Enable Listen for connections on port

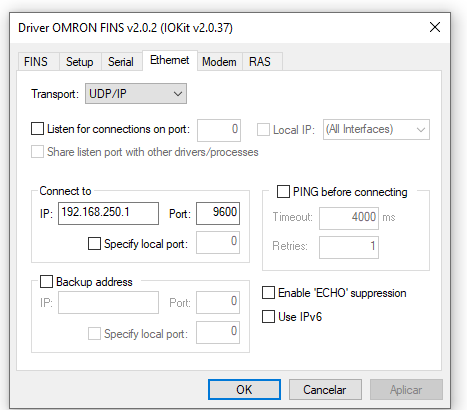pos(37,129)
